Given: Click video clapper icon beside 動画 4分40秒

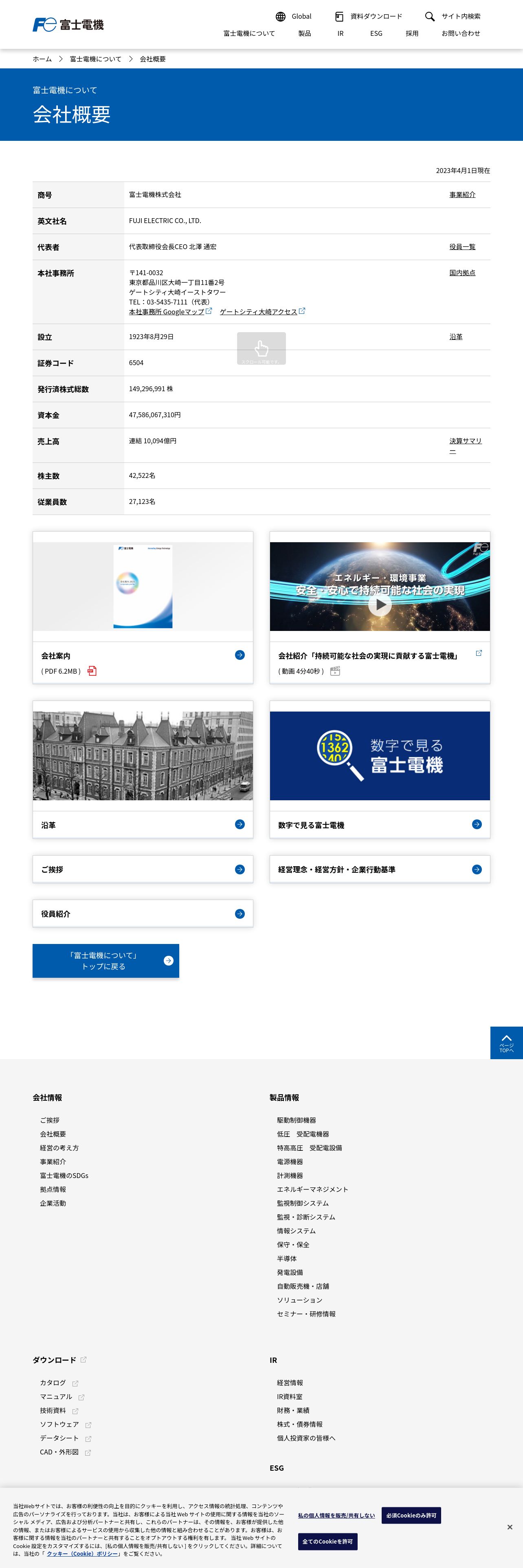Looking at the screenshot, I should (335, 671).
